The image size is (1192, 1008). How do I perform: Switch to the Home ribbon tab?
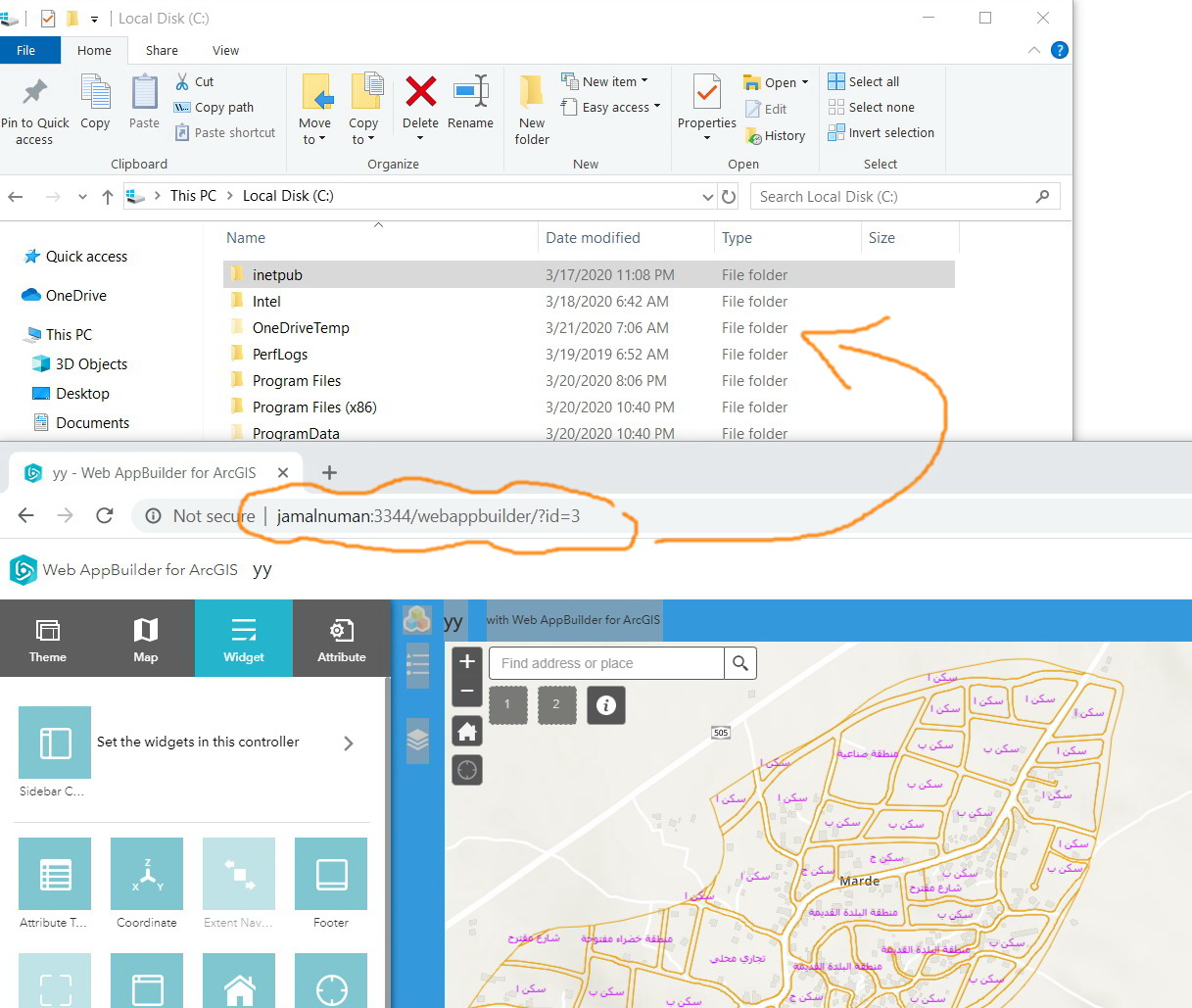[94, 50]
